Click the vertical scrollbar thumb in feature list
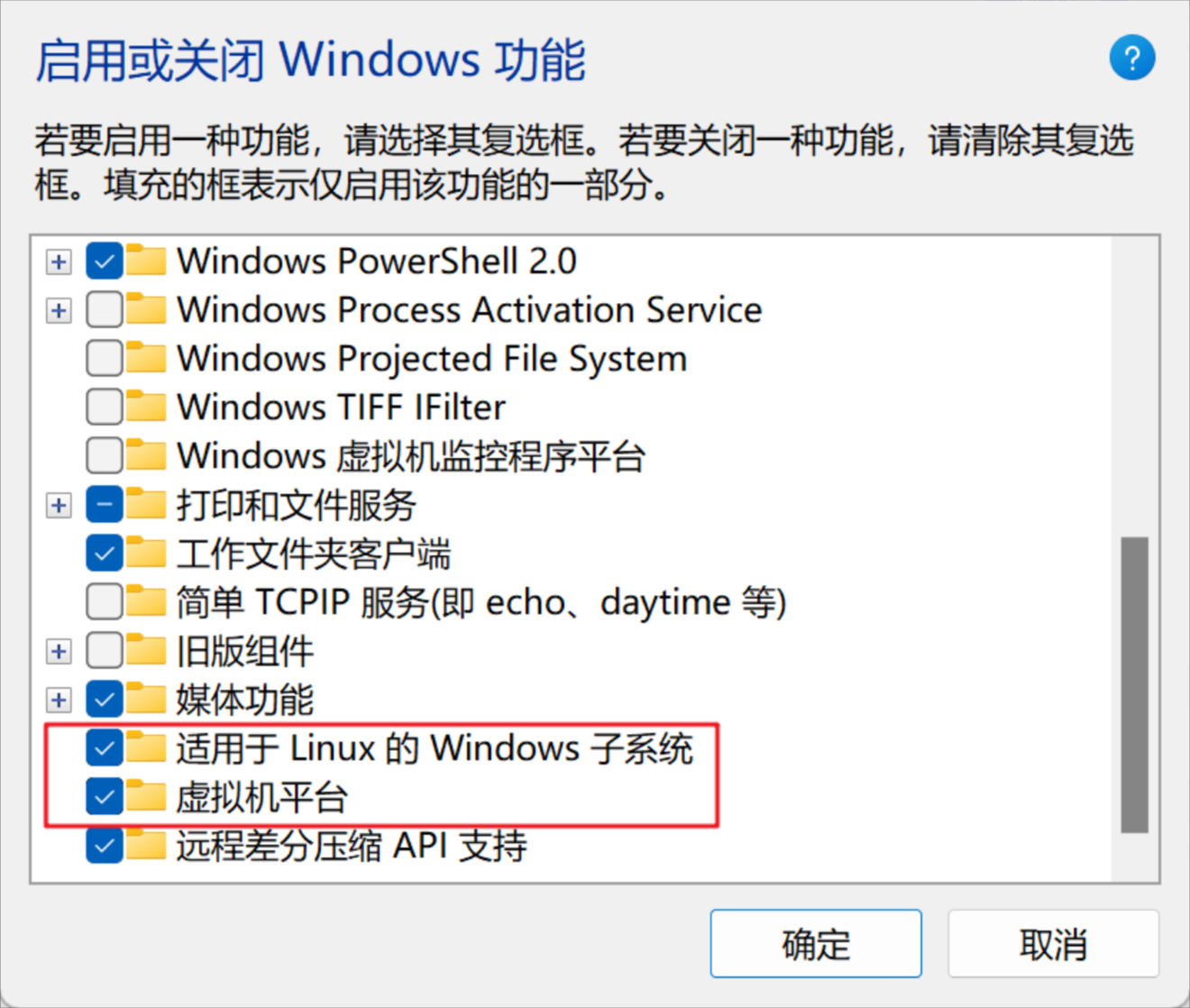This screenshot has width=1190, height=1008. point(1134,685)
